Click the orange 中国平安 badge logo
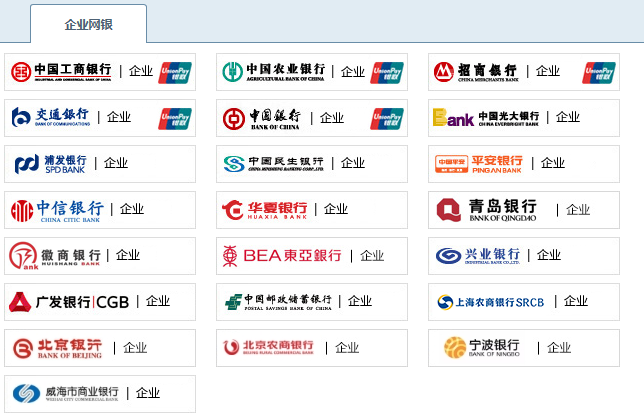644x418 pixels. pos(451,164)
